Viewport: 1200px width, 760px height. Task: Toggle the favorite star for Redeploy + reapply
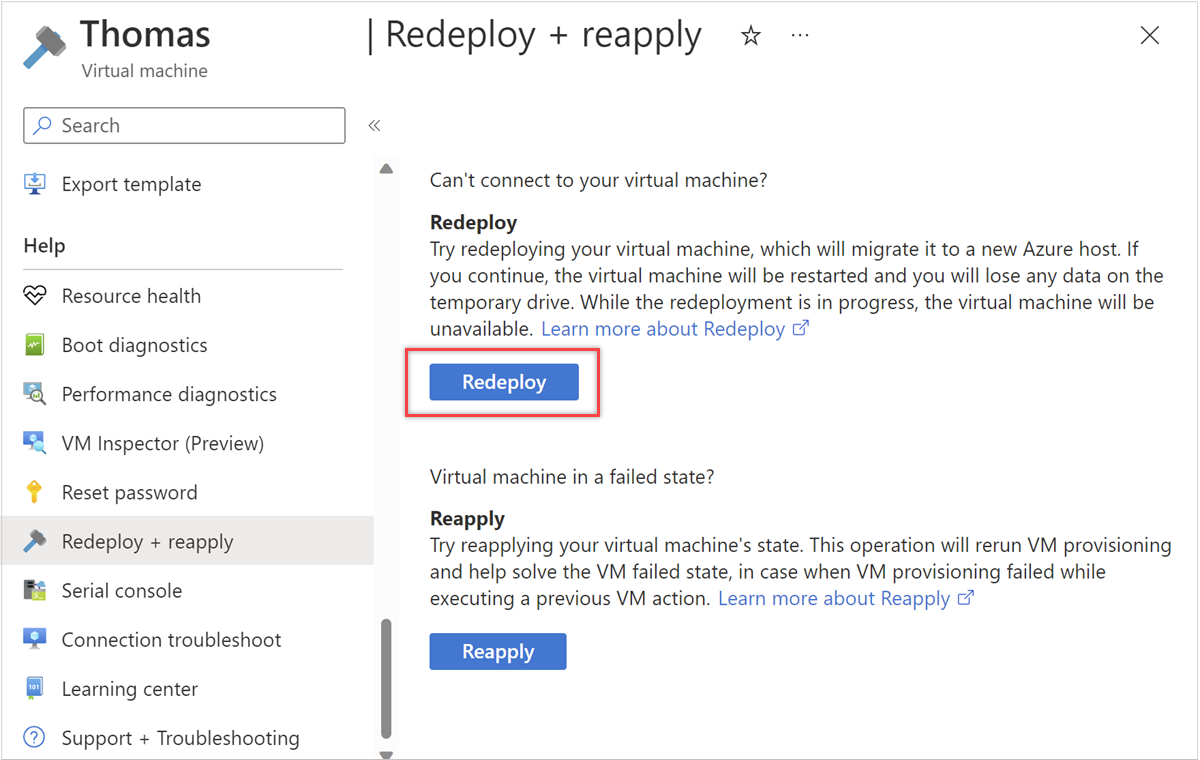click(x=750, y=35)
